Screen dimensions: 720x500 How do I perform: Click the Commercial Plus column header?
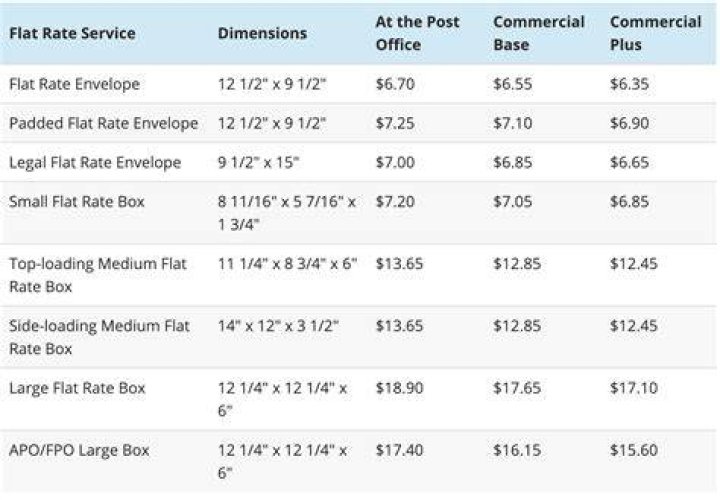point(656,33)
